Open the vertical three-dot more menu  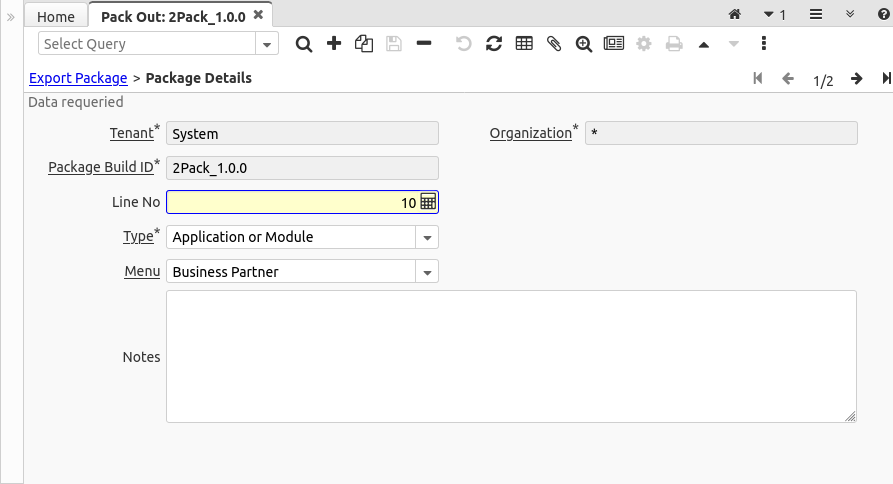(764, 44)
